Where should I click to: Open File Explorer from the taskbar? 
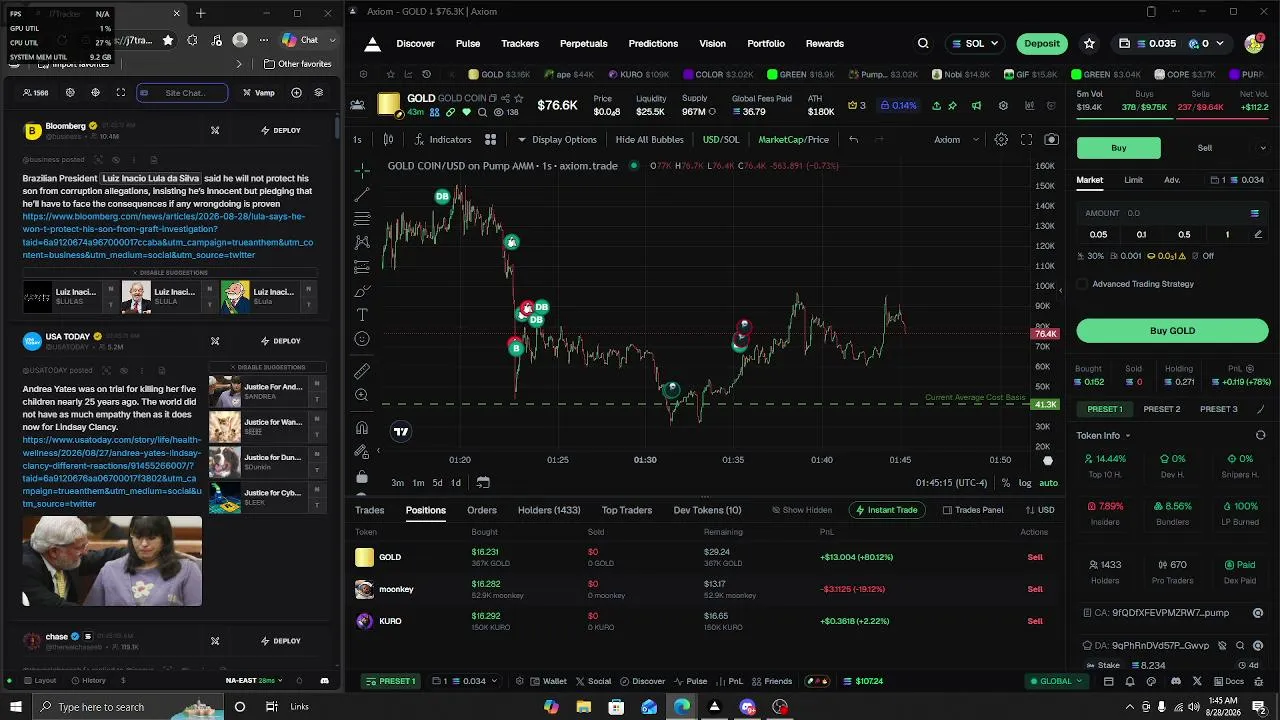click(x=584, y=707)
